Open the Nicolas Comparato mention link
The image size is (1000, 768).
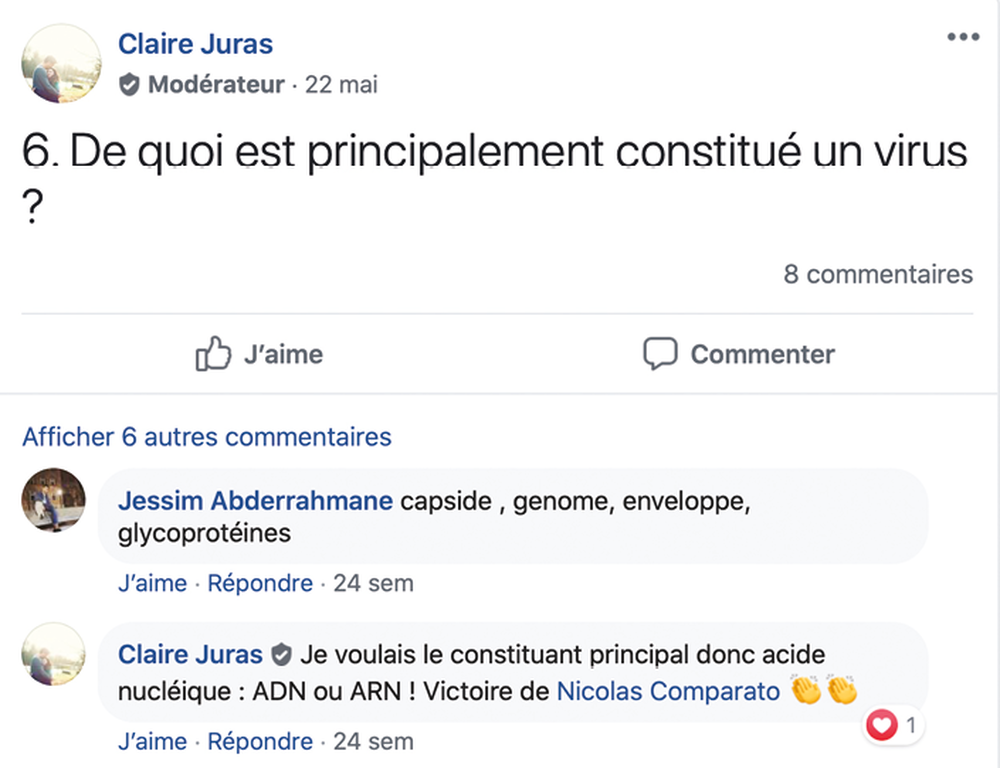tap(668, 690)
